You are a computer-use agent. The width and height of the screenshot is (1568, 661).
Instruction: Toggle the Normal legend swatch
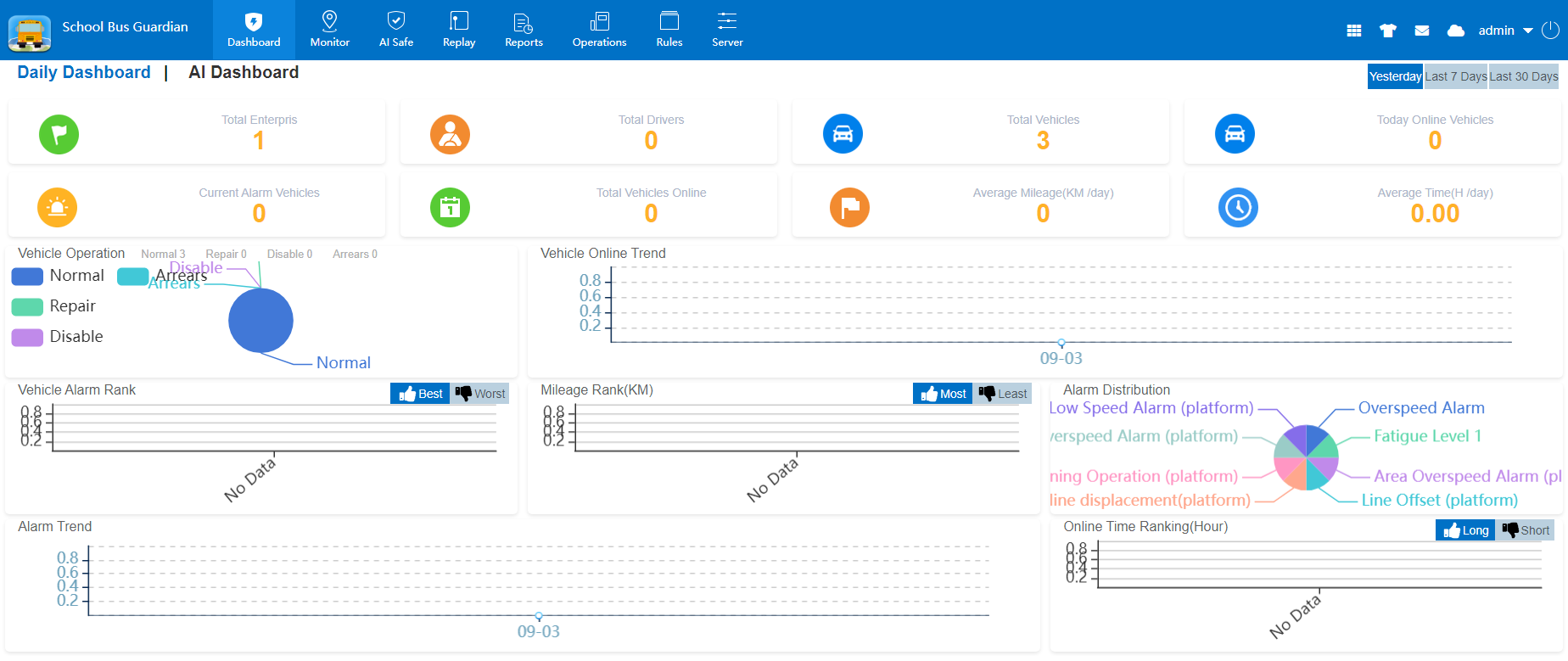pos(27,276)
